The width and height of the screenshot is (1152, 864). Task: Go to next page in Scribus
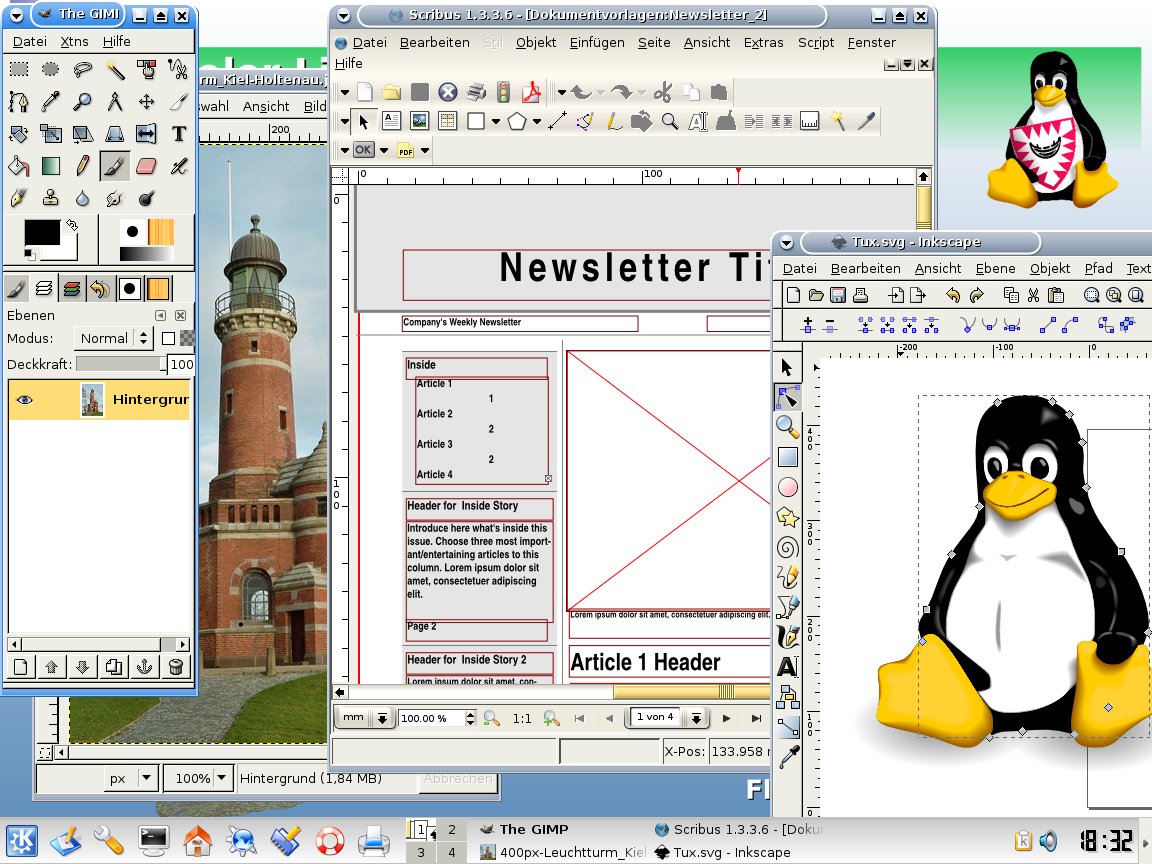click(x=727, y=719)
